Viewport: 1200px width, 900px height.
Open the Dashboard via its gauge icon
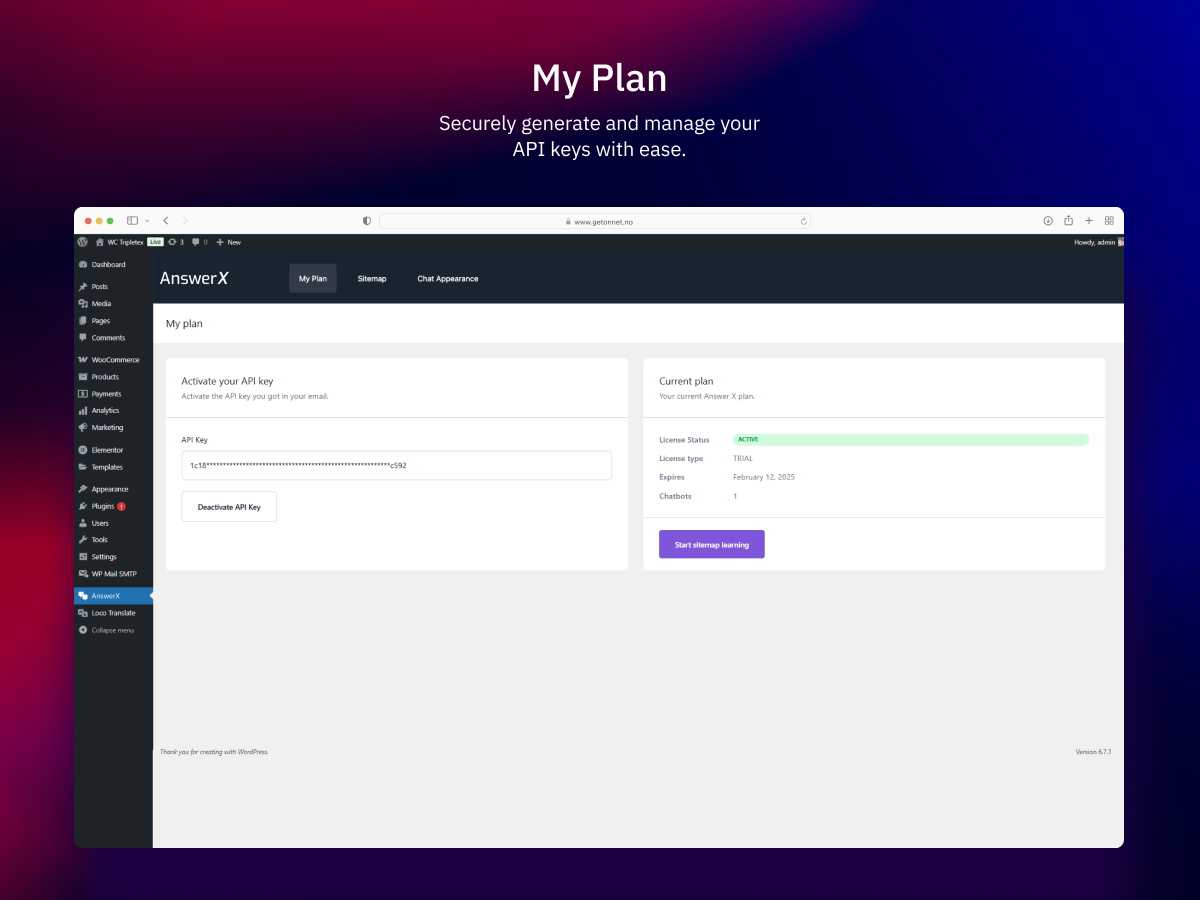pyautogui.click(x=83, y=265)
